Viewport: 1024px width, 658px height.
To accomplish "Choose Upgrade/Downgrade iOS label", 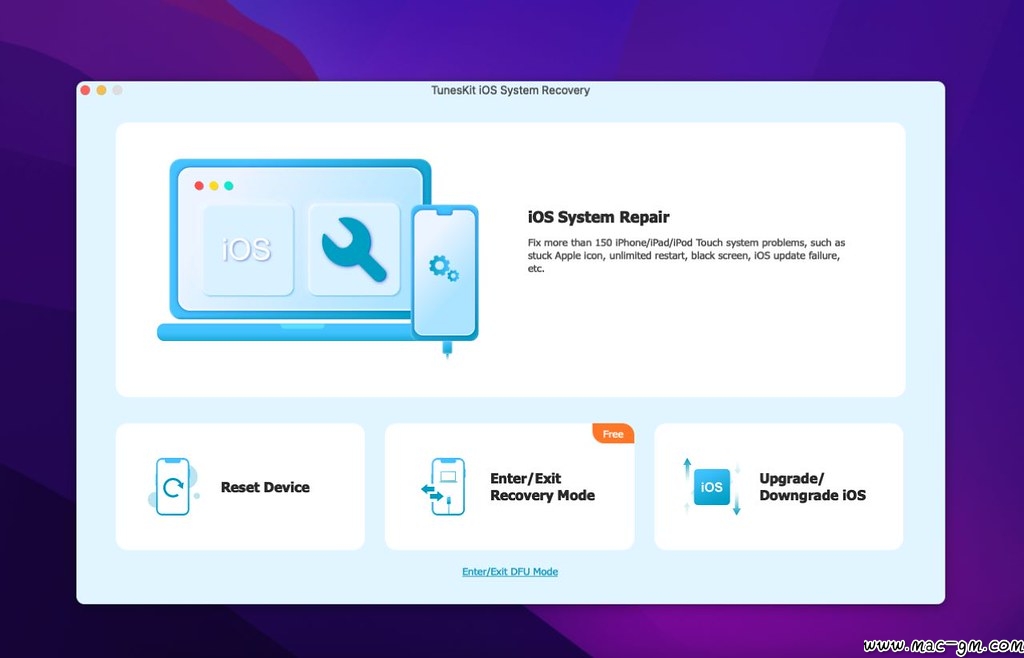I will click(x=812, y=487).
